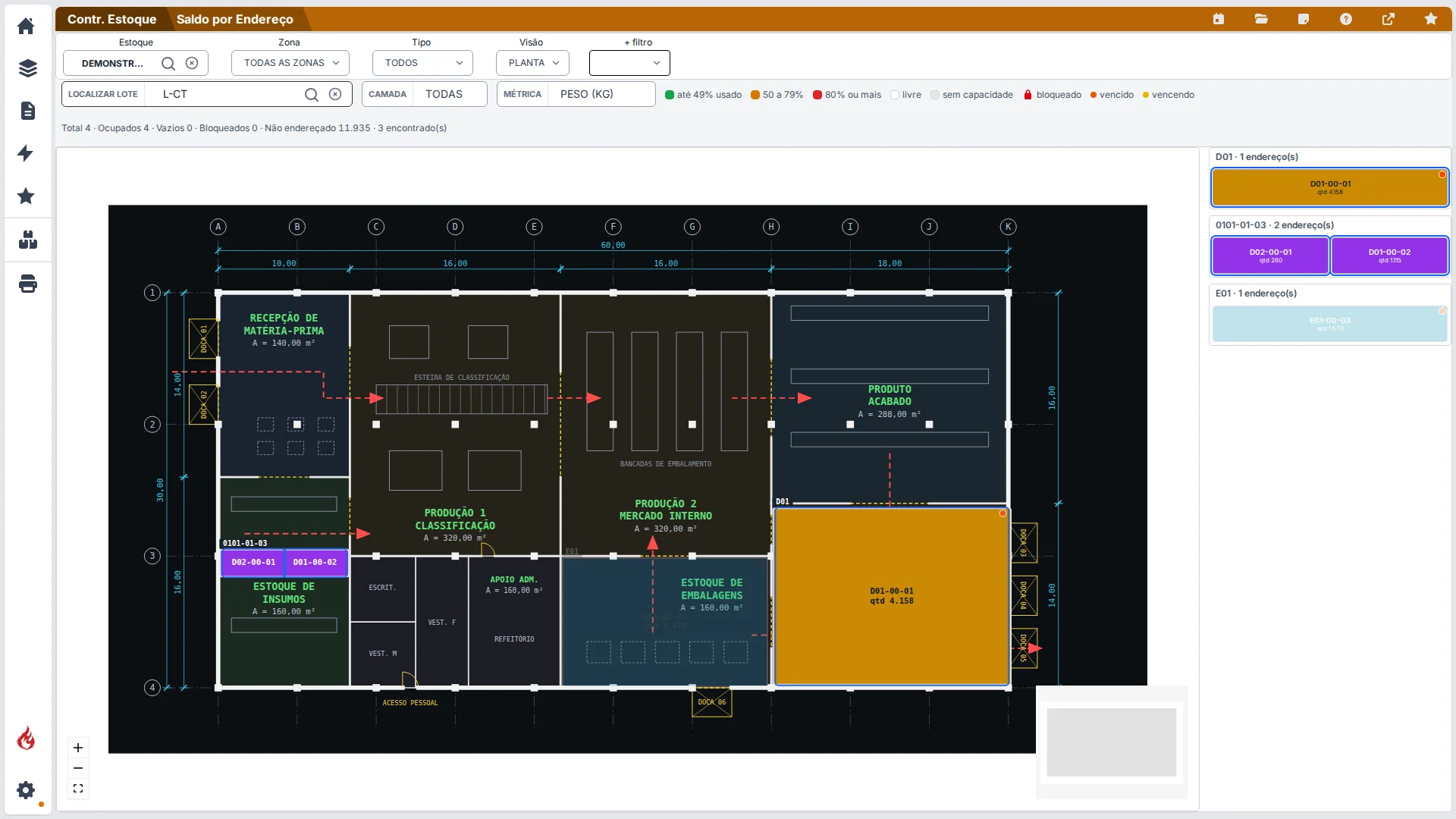Toggle the '80% ou mais' legend filter

846,95
